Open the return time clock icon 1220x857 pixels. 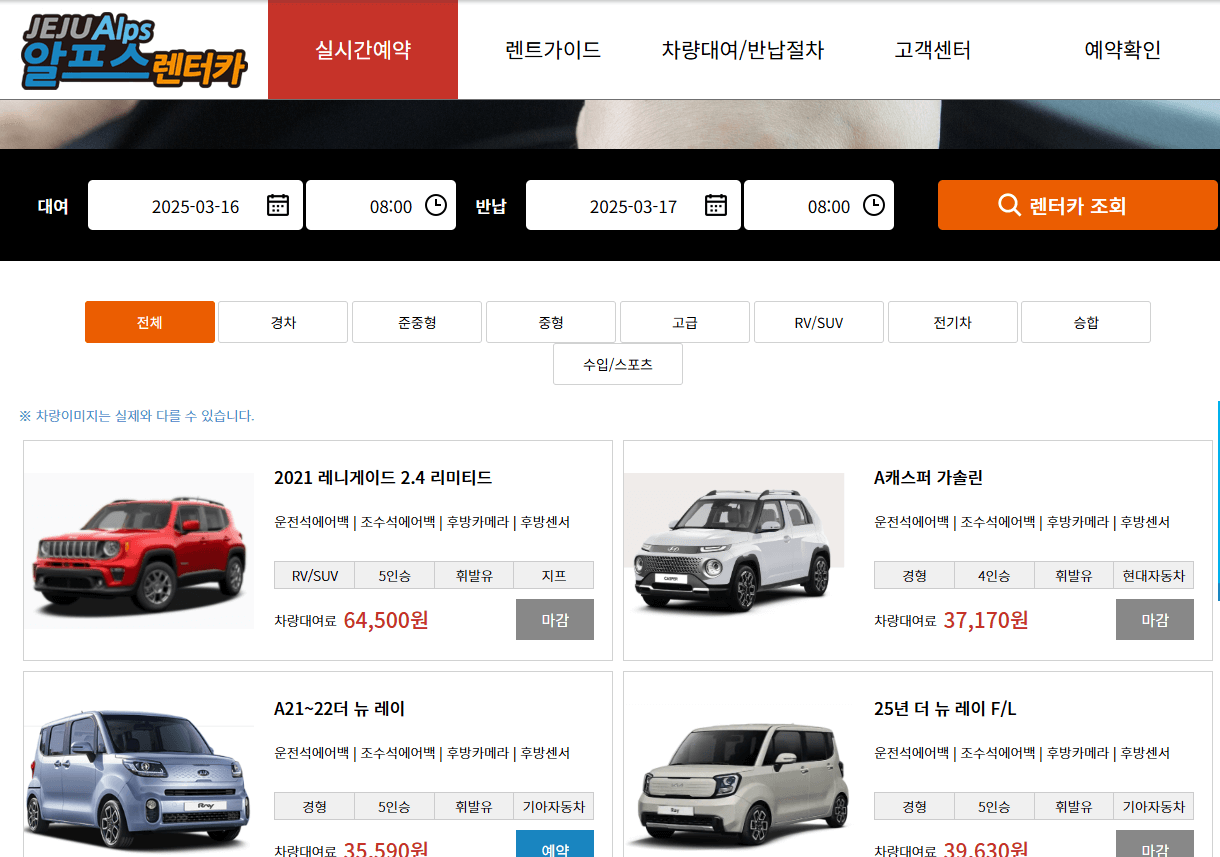coord(874,205)
